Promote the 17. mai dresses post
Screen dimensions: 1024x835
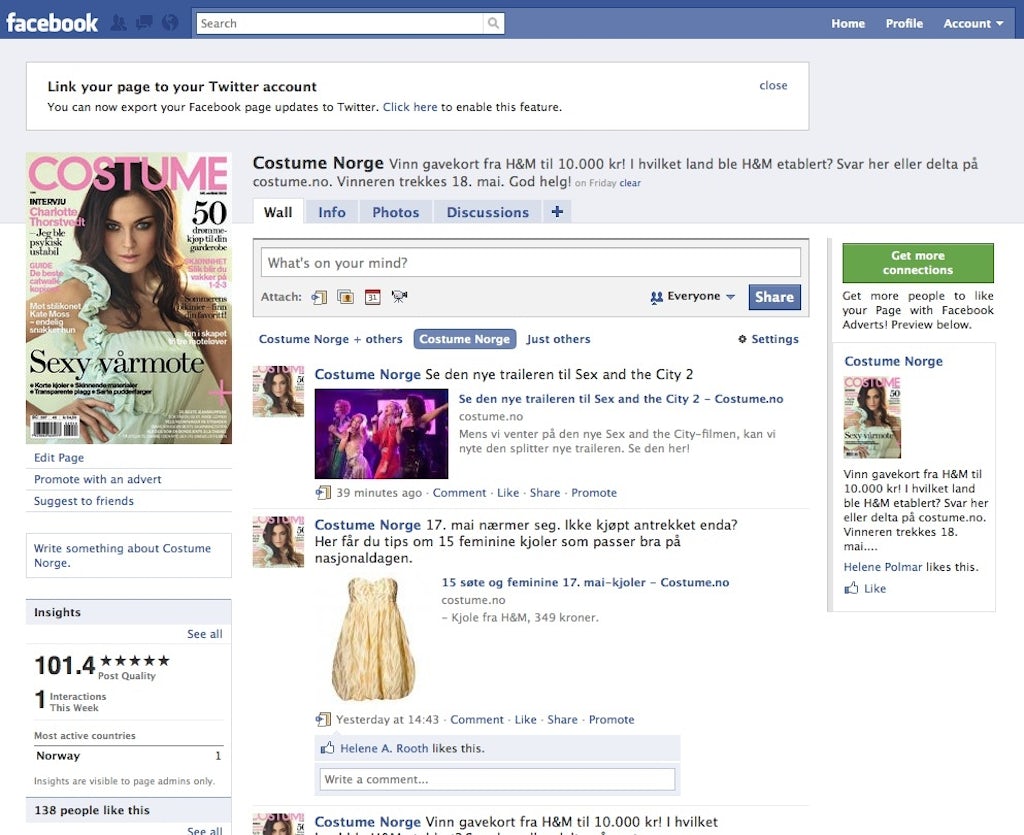tap(611, 719)
